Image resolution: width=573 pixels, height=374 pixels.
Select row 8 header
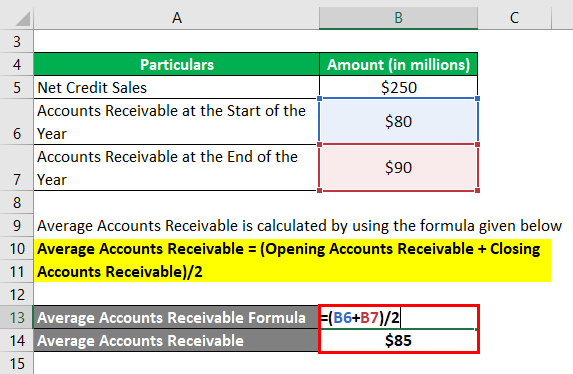16,202
